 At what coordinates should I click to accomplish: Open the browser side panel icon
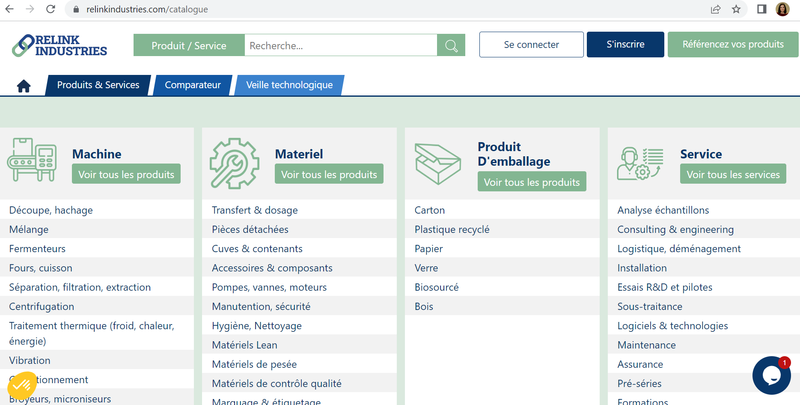pyautogui.click(x=762, y=9)
